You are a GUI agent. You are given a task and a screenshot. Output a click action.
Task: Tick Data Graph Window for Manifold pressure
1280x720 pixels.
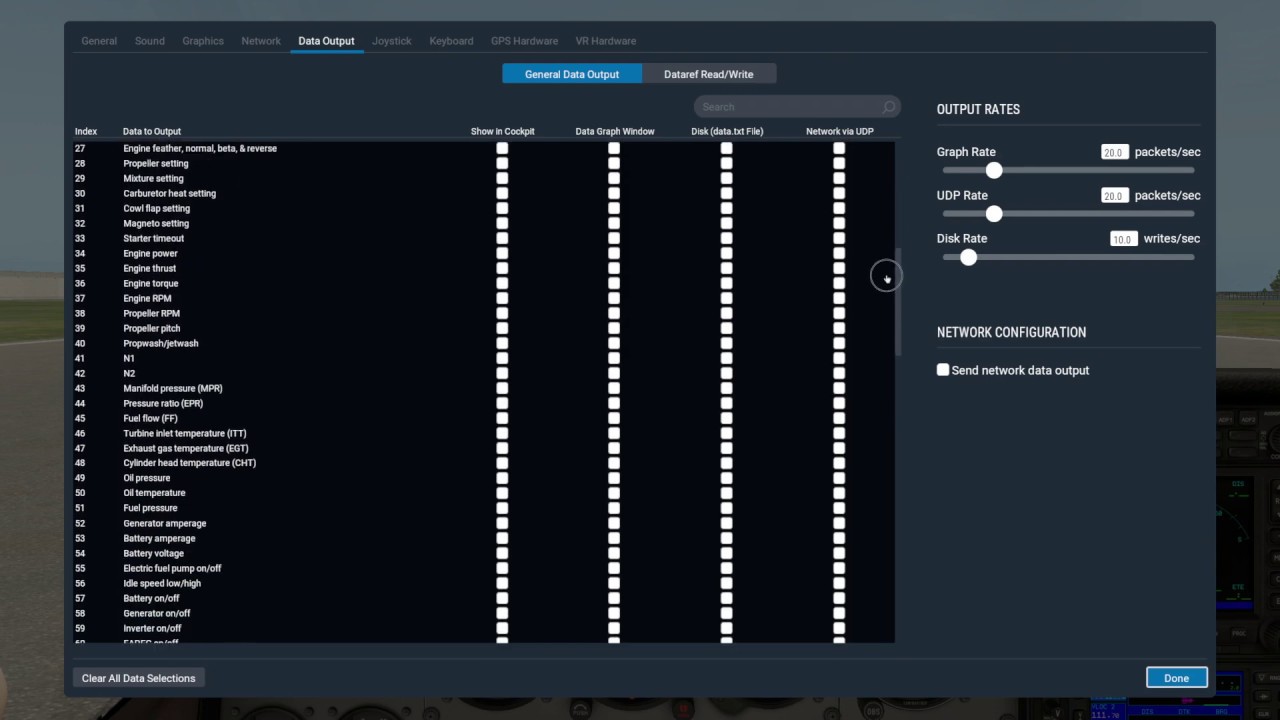click(x=614, y=388)
